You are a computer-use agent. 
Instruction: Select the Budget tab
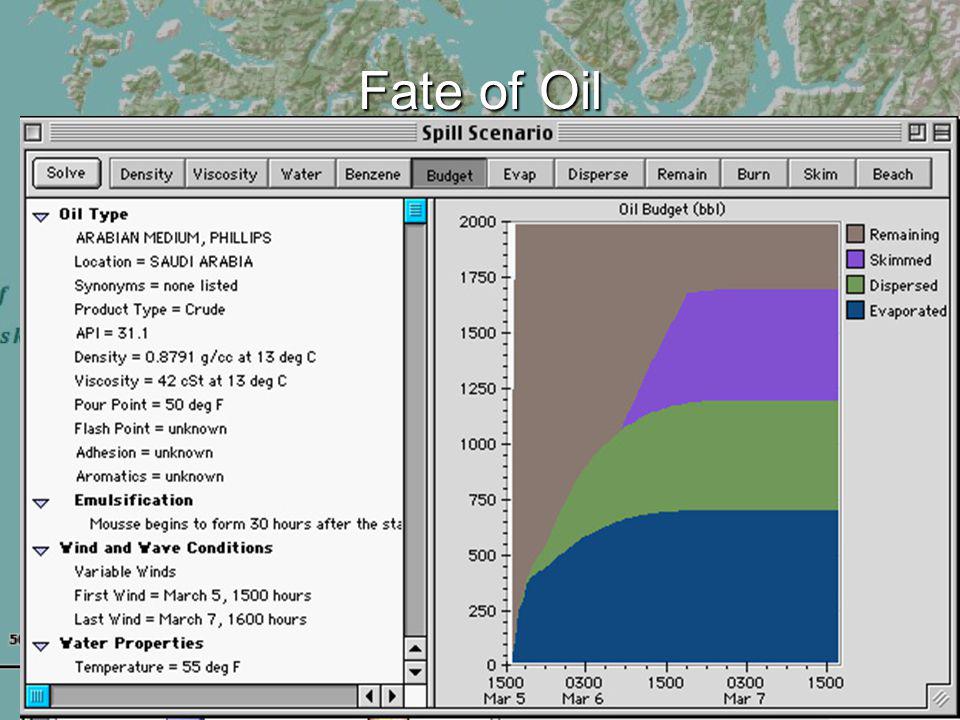click(449, 174)
